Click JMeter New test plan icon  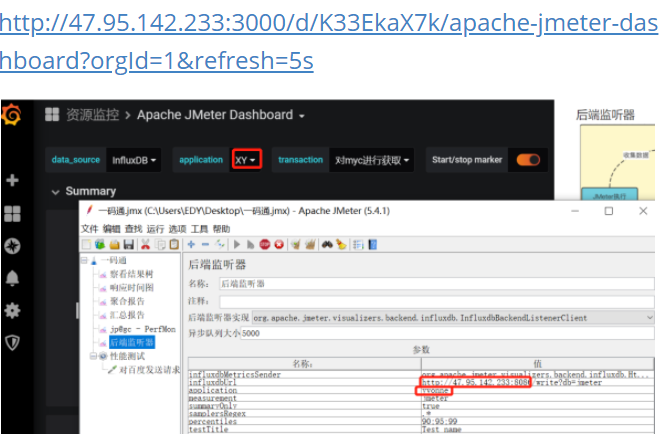pos(86,244)
